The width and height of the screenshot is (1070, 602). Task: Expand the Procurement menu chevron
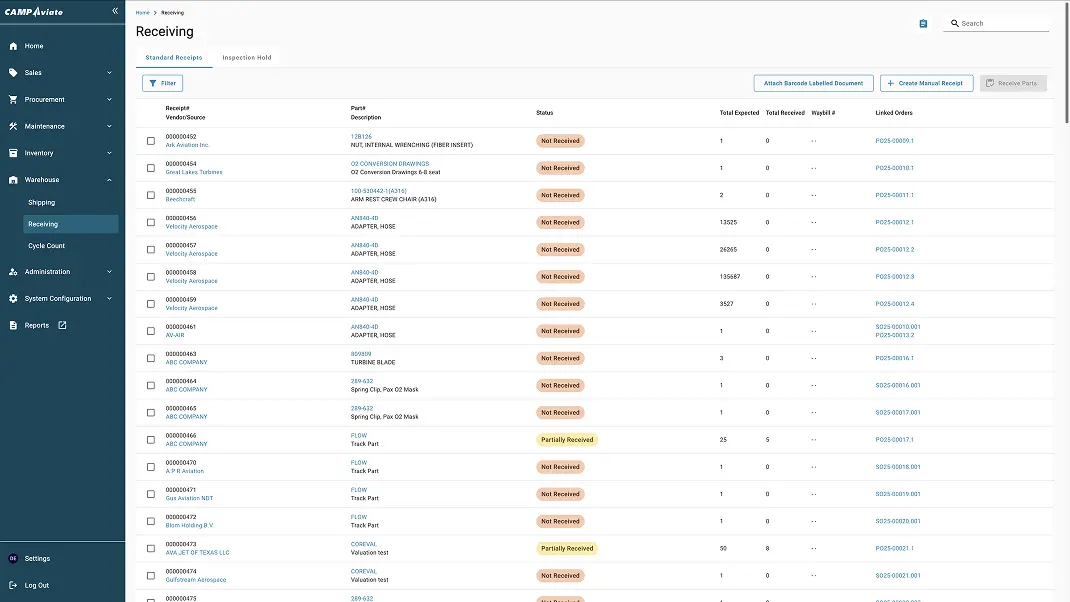(109, 100)
